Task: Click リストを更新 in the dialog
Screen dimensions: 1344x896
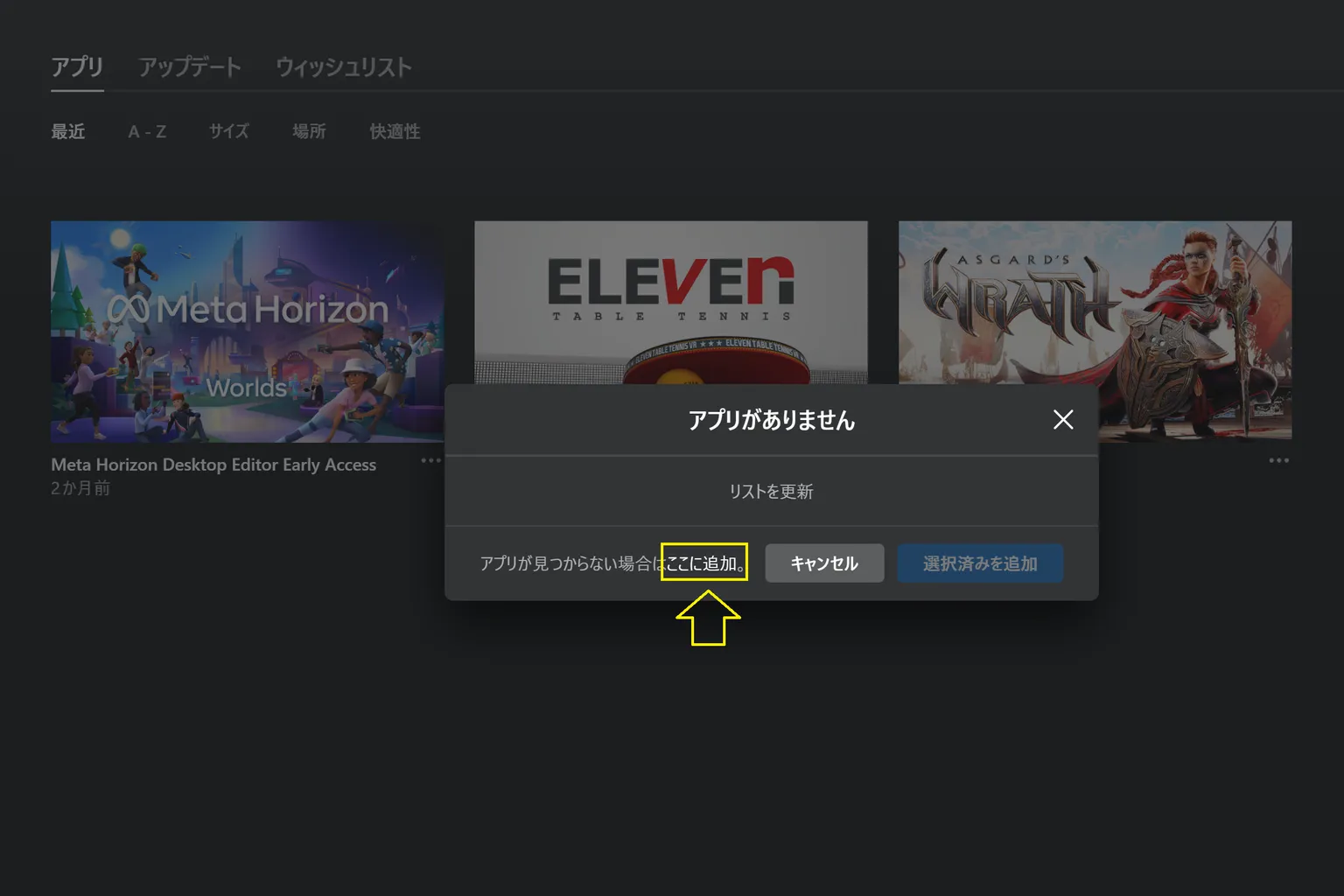Action: [772, 492]
